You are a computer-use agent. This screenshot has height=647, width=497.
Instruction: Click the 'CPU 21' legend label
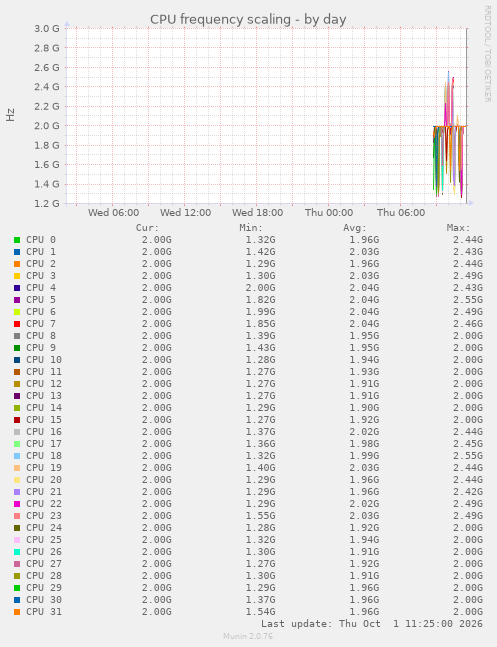[44, 492]
